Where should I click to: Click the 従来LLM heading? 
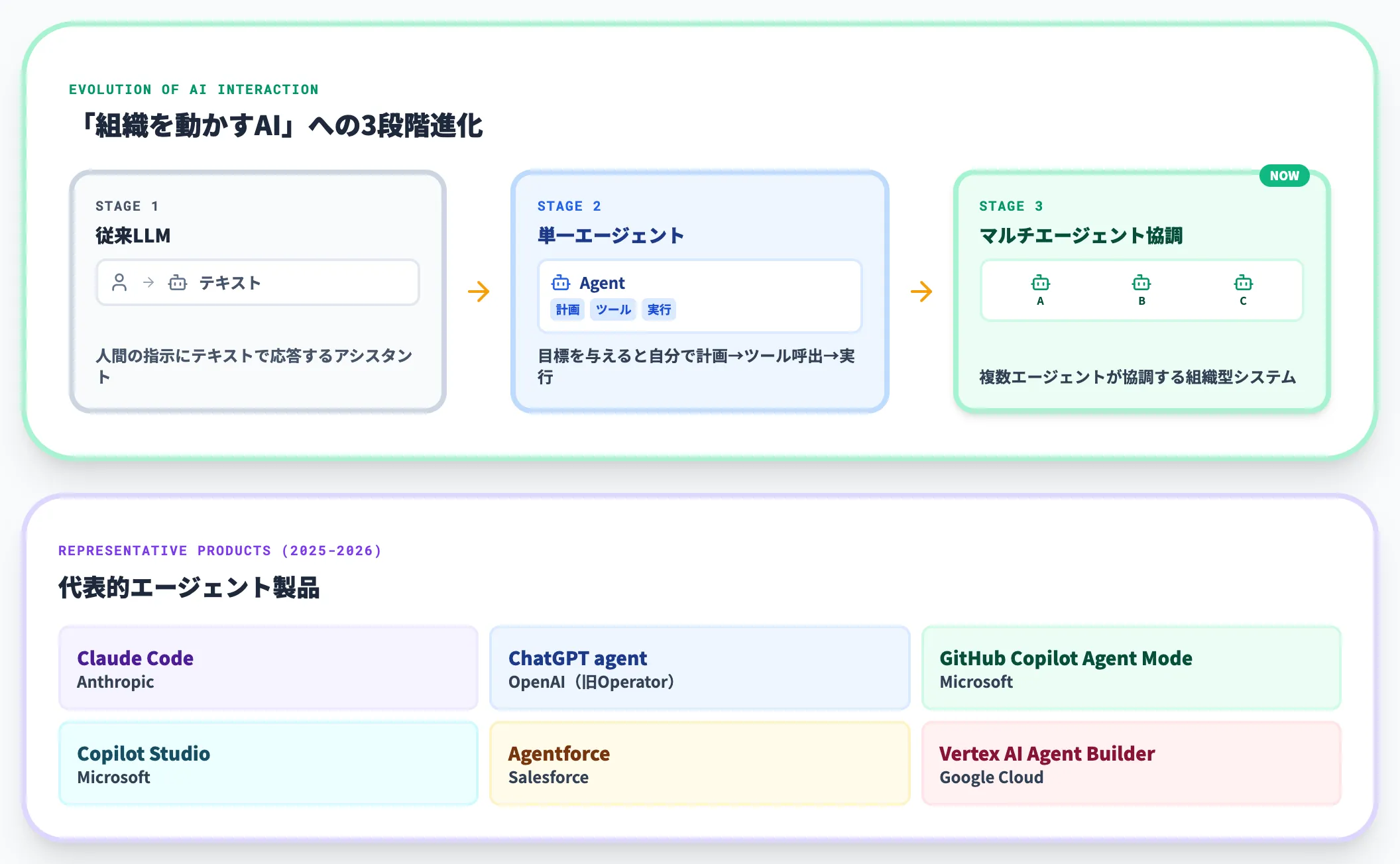[133, 235]
